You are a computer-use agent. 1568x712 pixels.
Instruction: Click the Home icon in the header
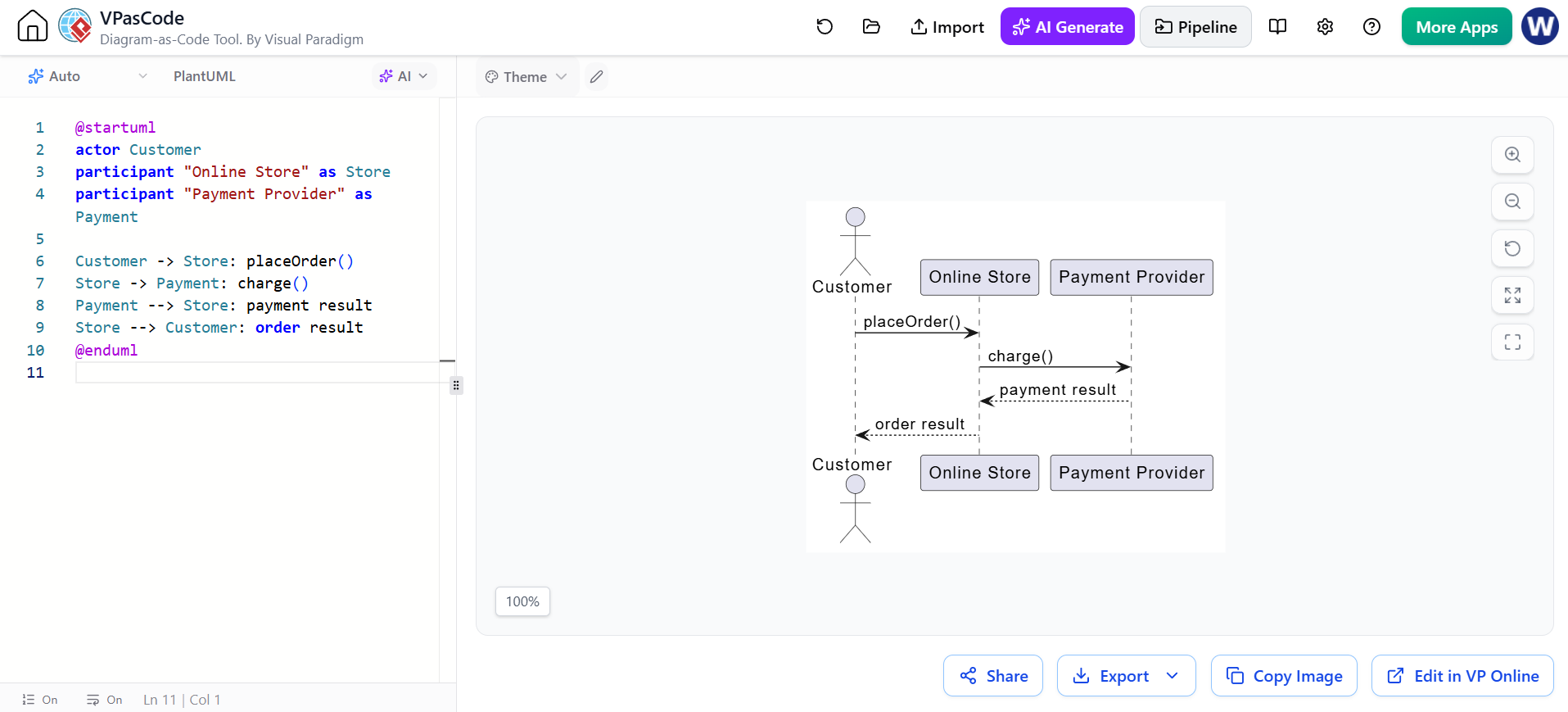[x=33, y=26]
